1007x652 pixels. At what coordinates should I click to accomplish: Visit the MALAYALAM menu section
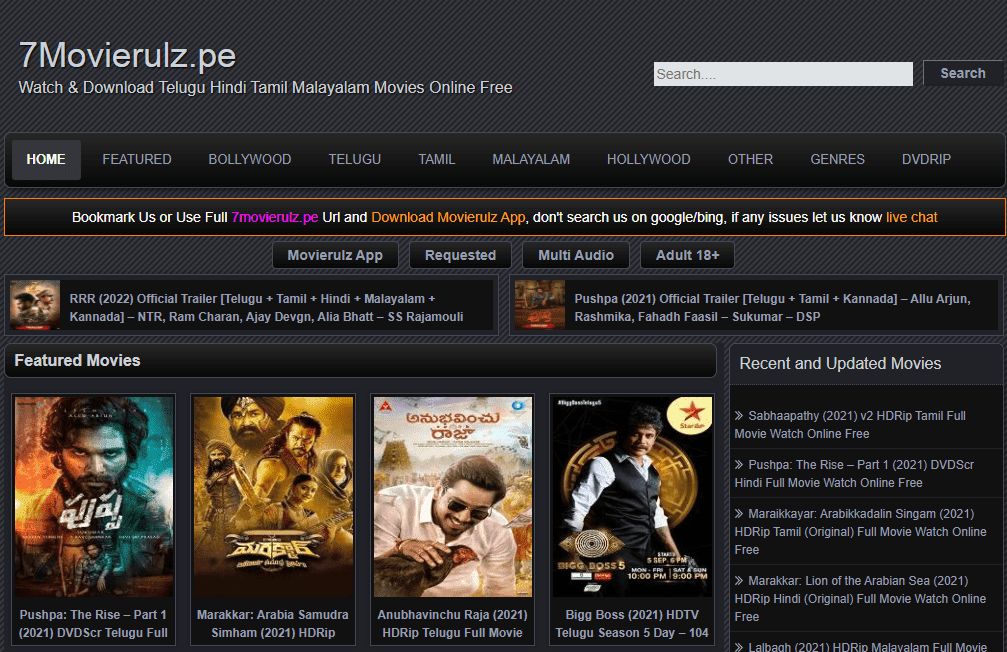pos(531,159)
